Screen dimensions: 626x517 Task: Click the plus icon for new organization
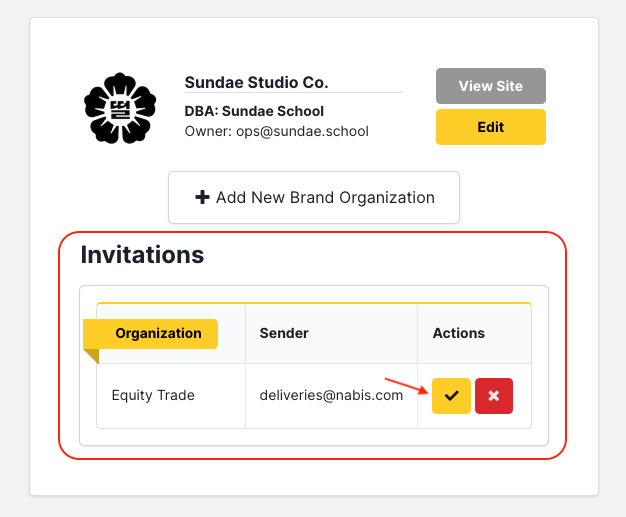coord(202,197)
